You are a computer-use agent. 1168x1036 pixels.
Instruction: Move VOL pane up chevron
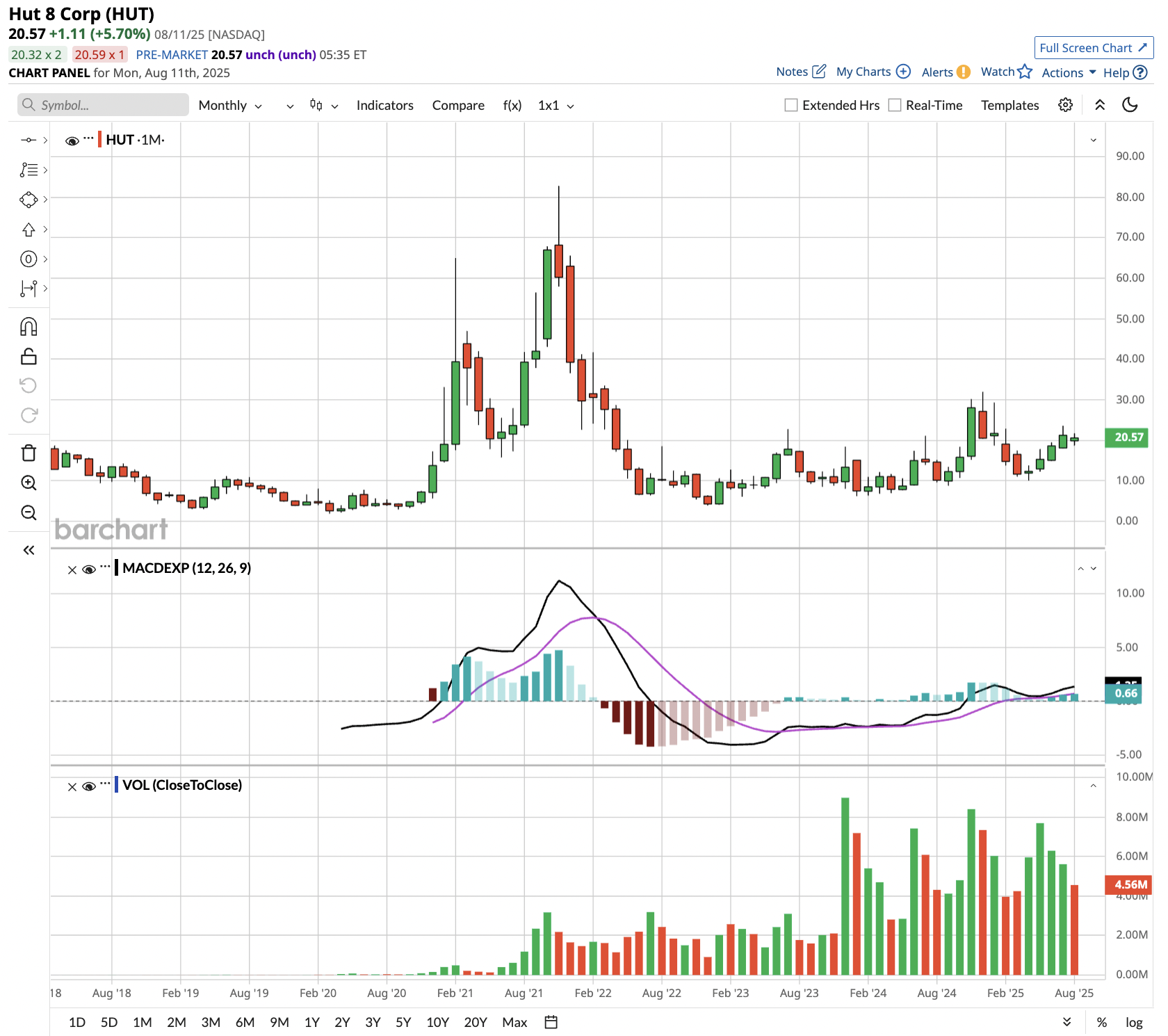tap(1094, 786)
